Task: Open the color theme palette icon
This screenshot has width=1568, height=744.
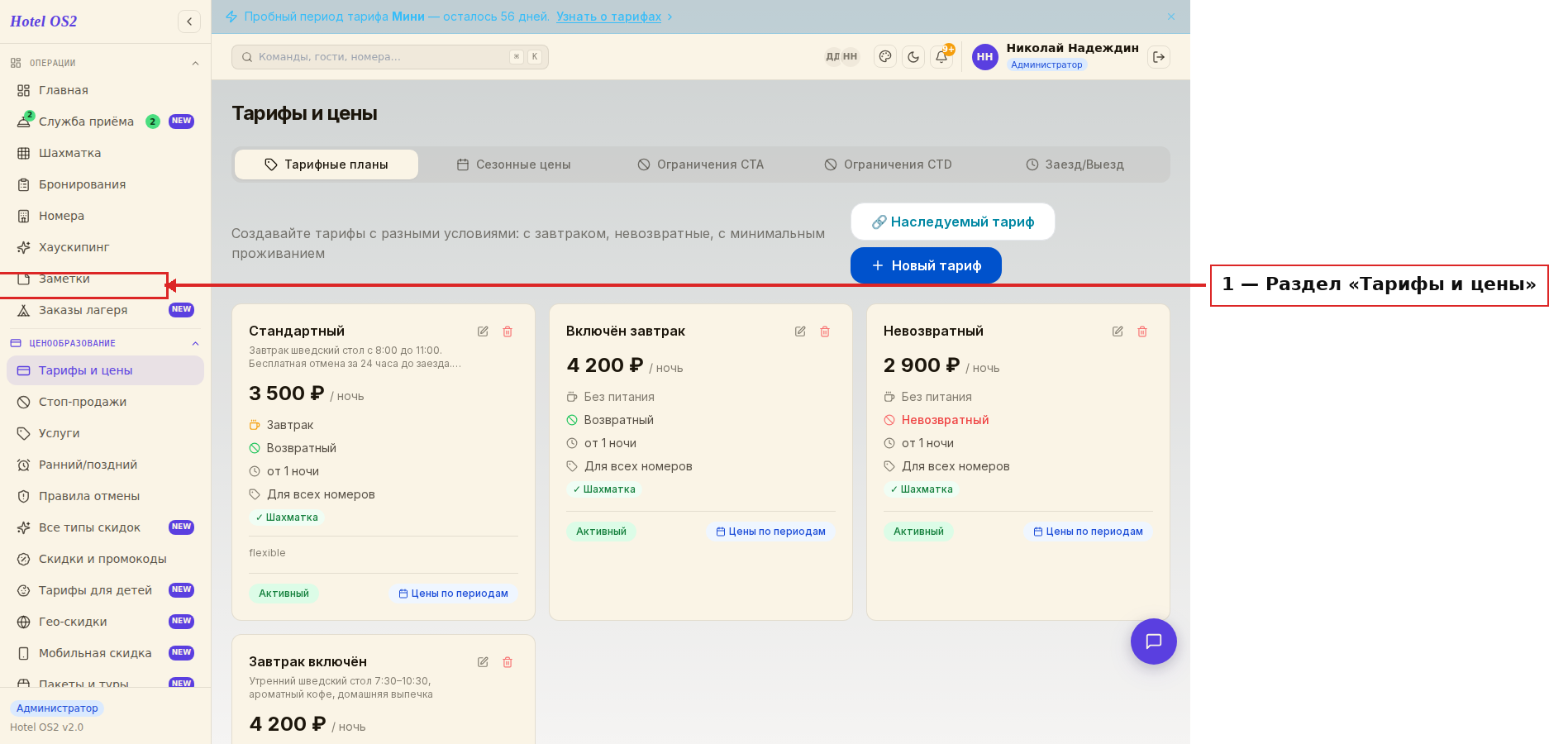Action: (885, 57)
